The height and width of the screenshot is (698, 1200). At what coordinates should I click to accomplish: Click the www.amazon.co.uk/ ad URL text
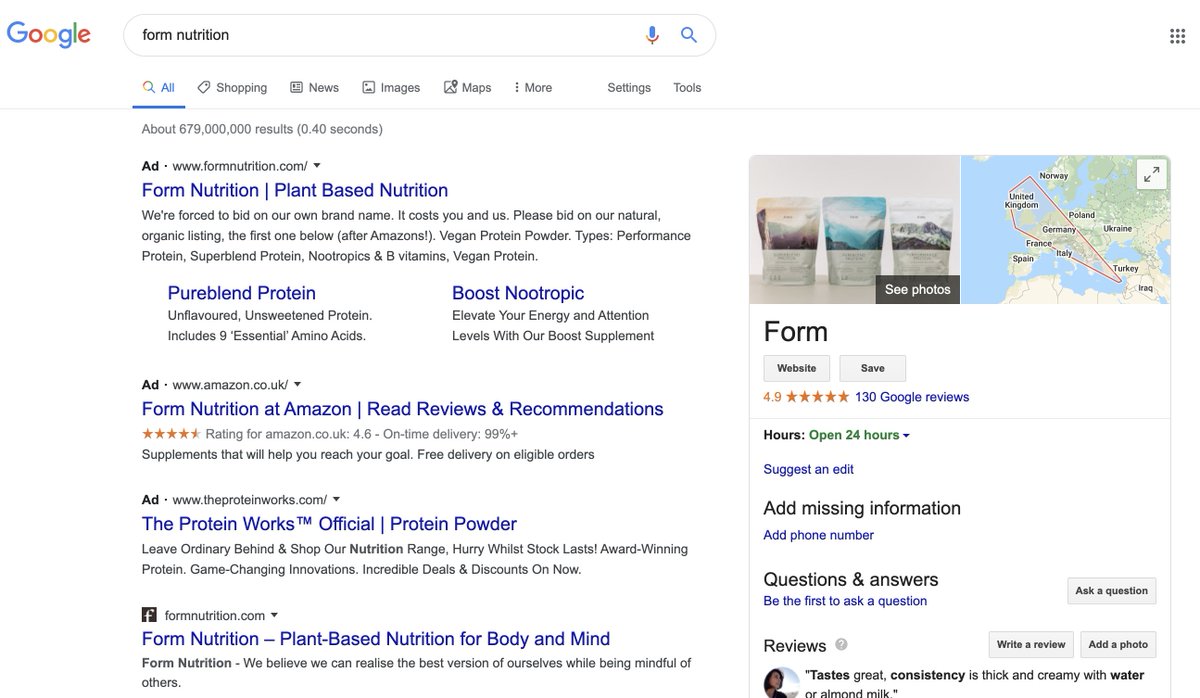coord(230,384)
